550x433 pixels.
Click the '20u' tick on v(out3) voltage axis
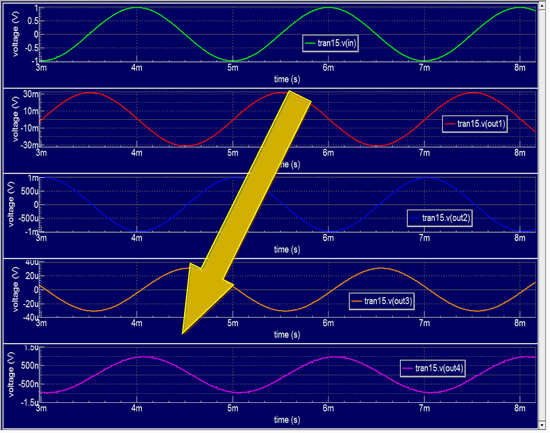point(32,276)
